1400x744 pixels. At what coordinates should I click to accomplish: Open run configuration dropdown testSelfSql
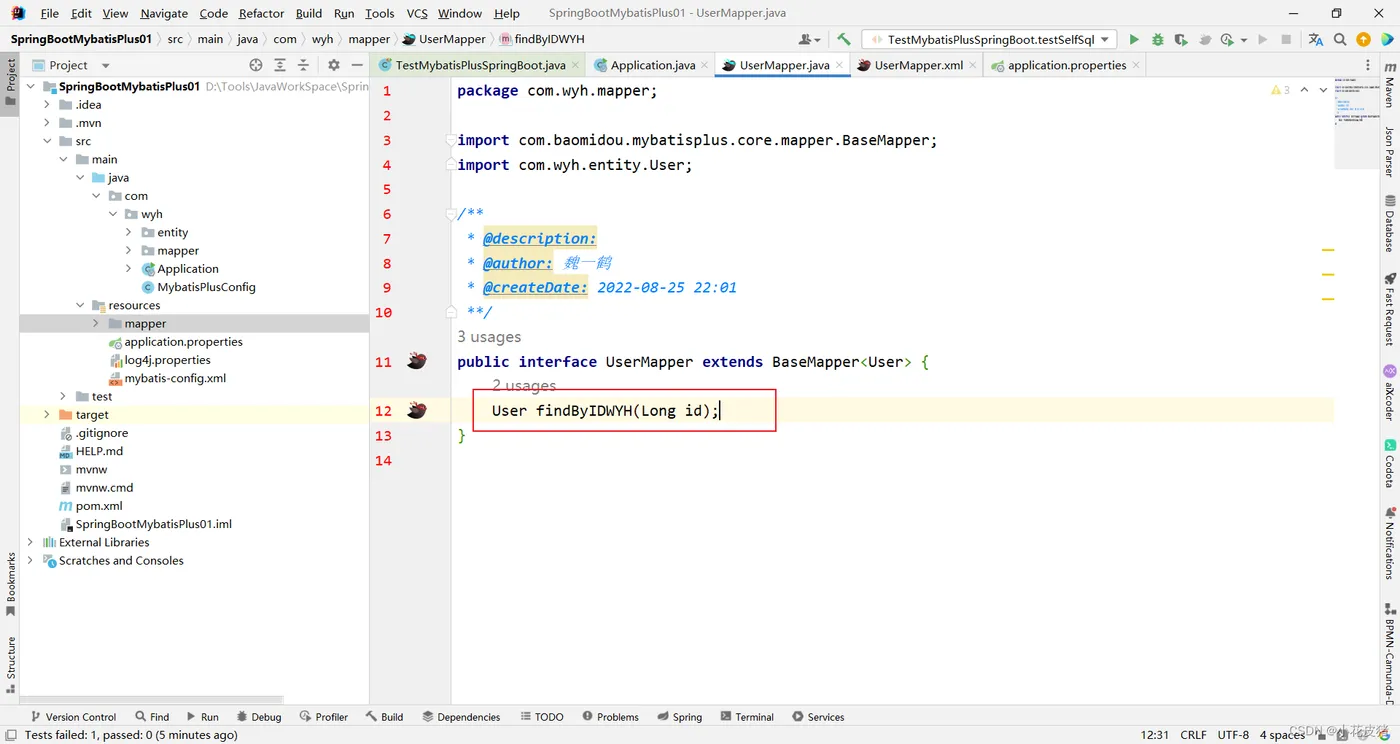click(990, 39)
